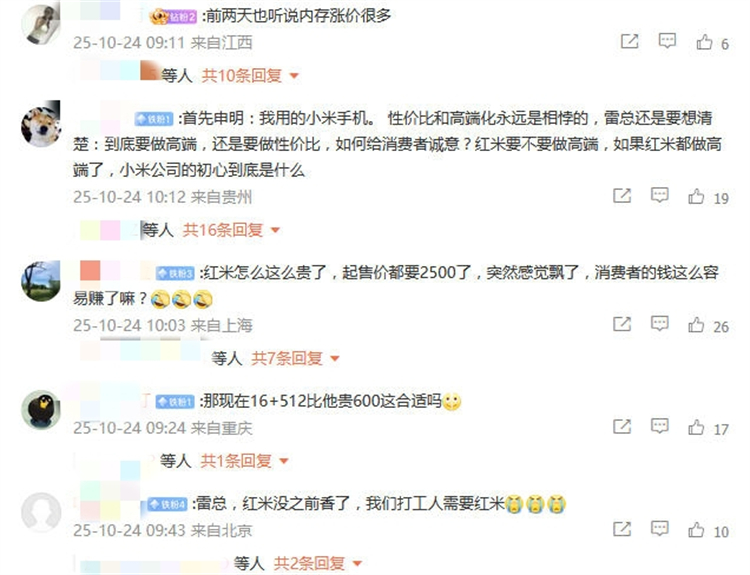Expand the 共1条回复 reply thread
The height and width of the screenshot is (575, 750).
[244, 461]
